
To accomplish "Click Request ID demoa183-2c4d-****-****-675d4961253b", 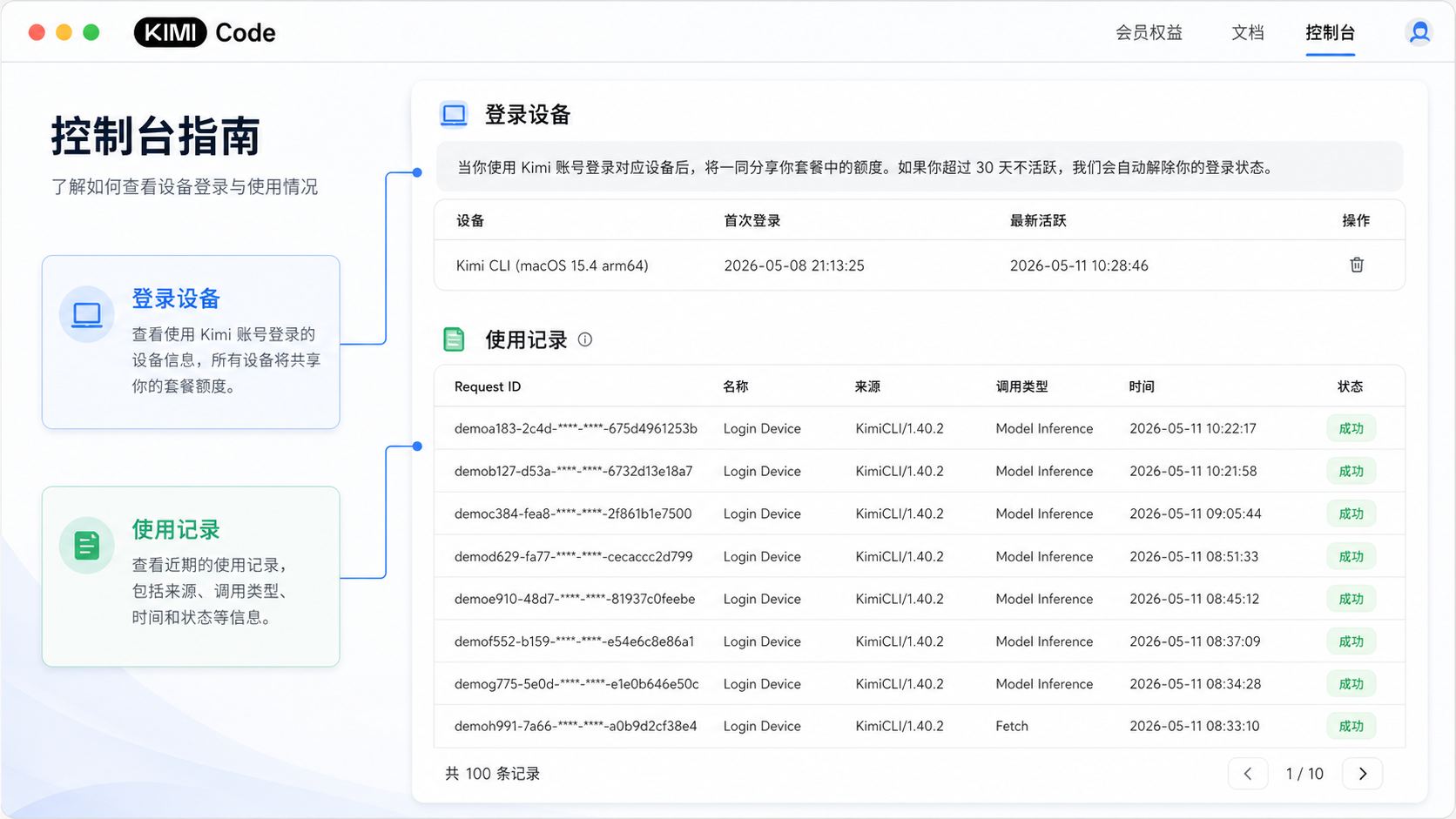I will tap(576, 428).
